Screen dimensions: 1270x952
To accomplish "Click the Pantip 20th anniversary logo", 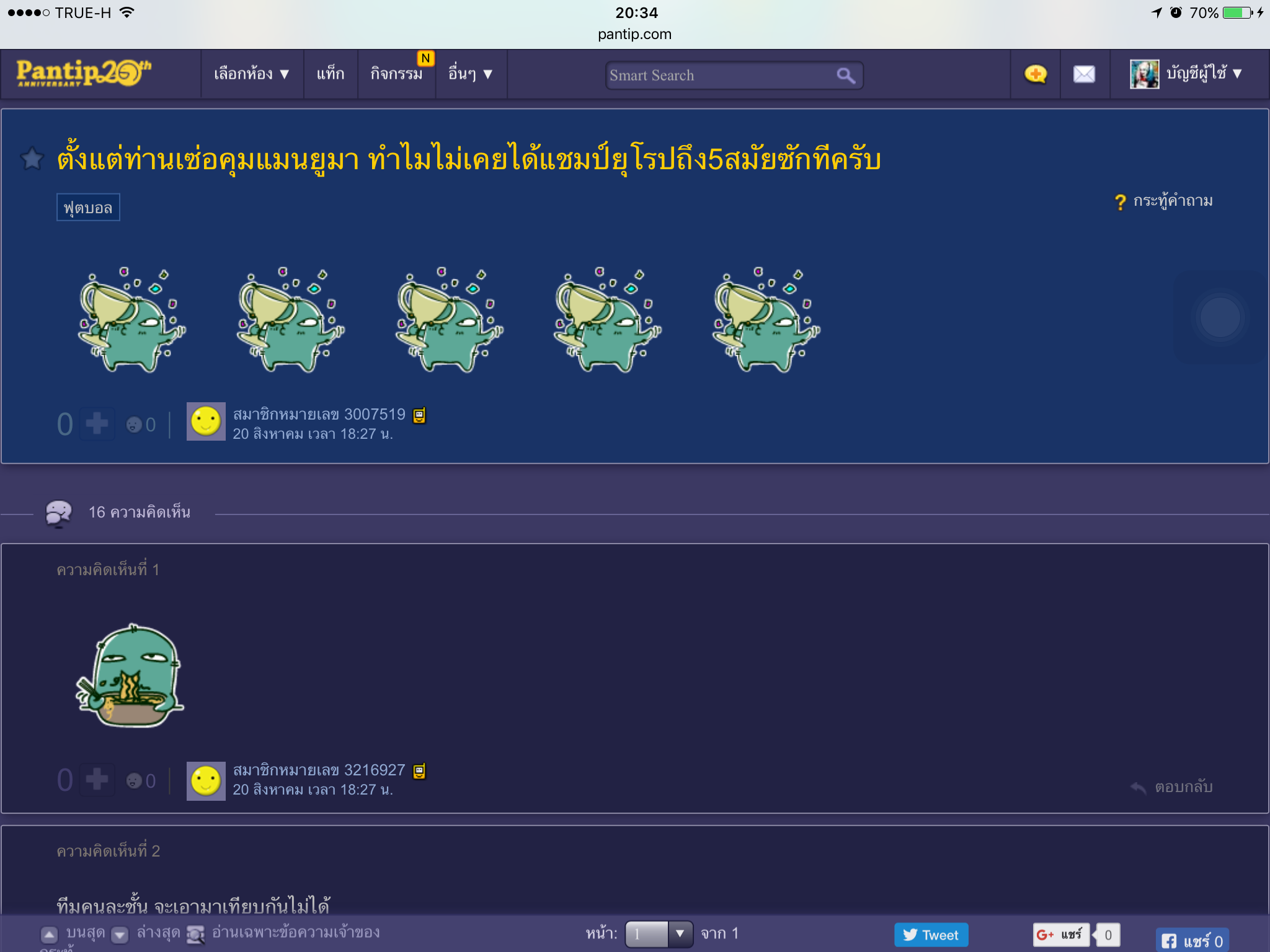I will [84, 73].
